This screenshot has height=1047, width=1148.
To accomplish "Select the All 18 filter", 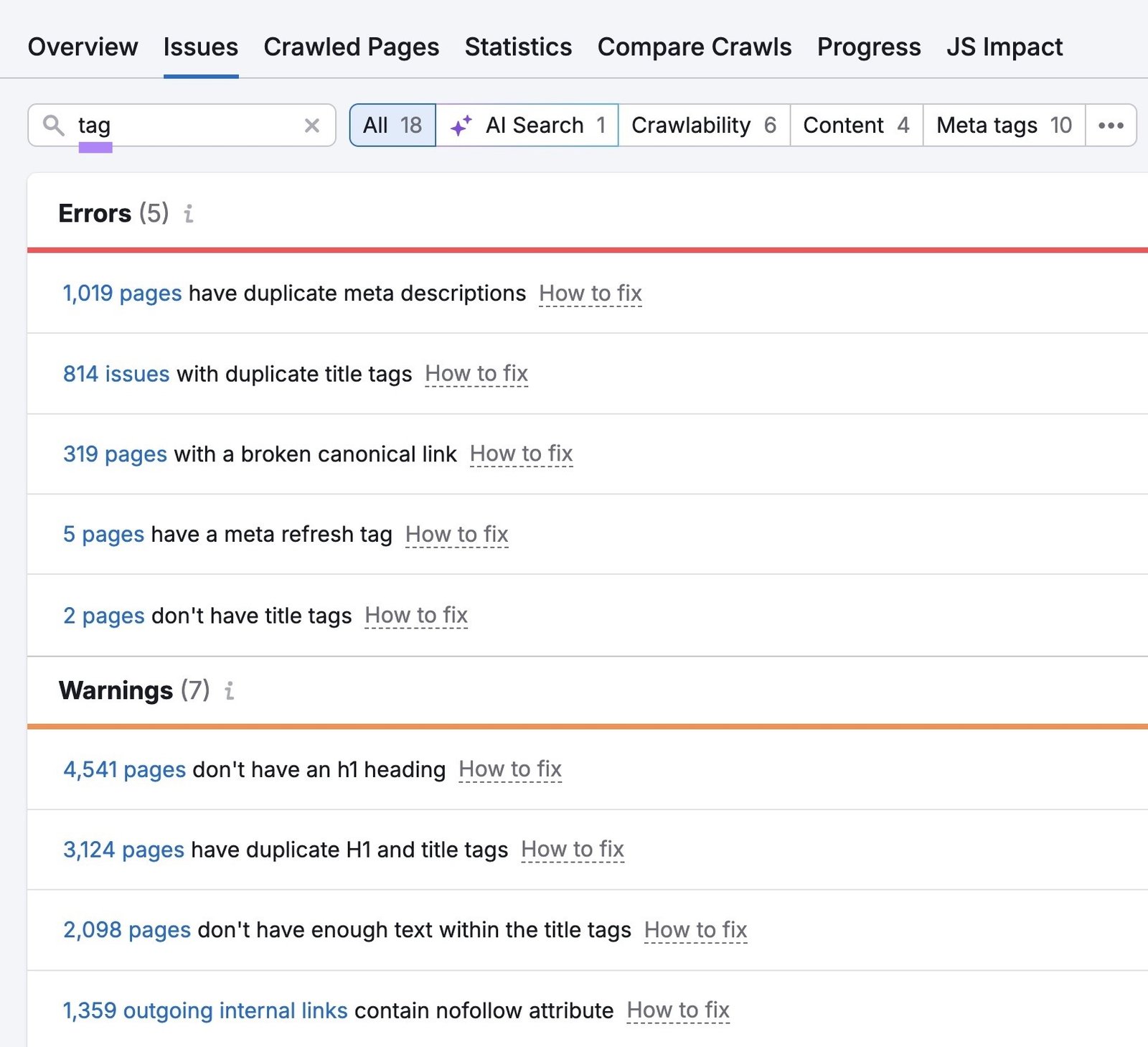I will coord(392,126).
